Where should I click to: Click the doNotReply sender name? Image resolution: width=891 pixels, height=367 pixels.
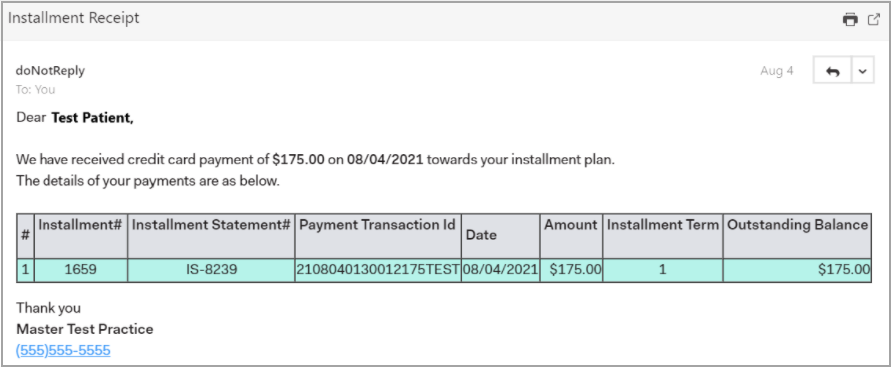click(50, 70)
